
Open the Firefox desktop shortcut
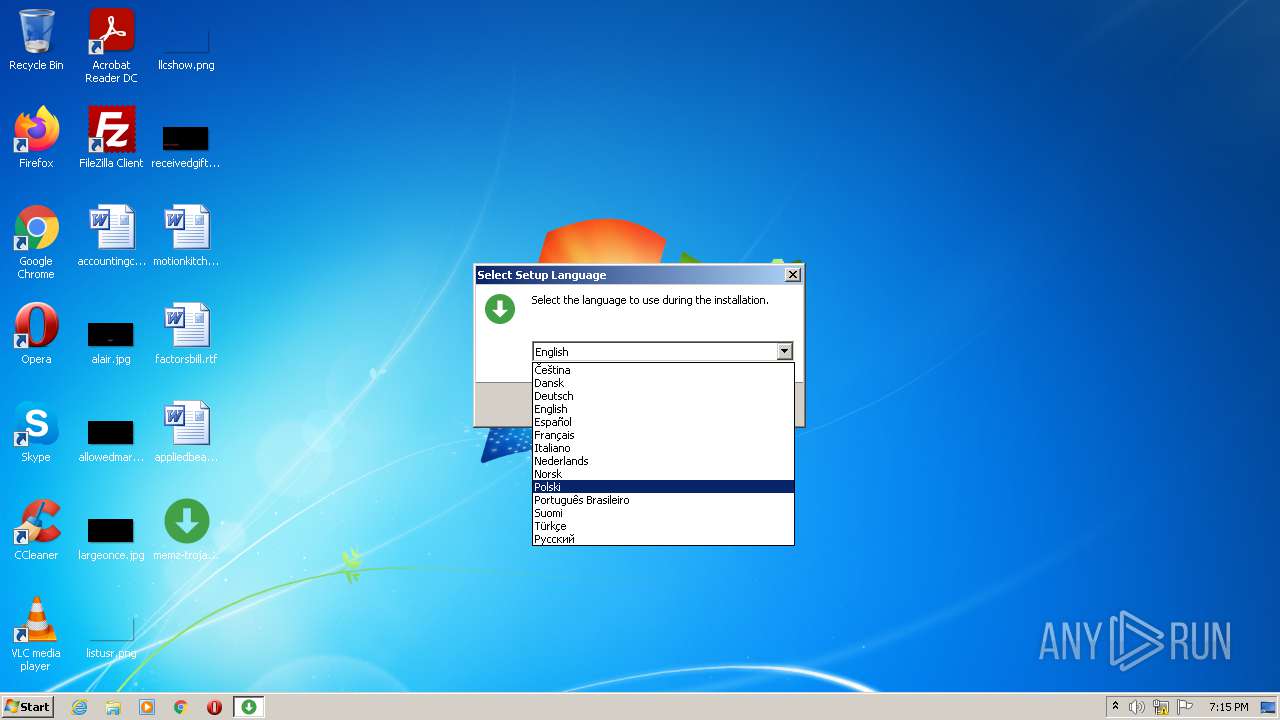[36, 138]
